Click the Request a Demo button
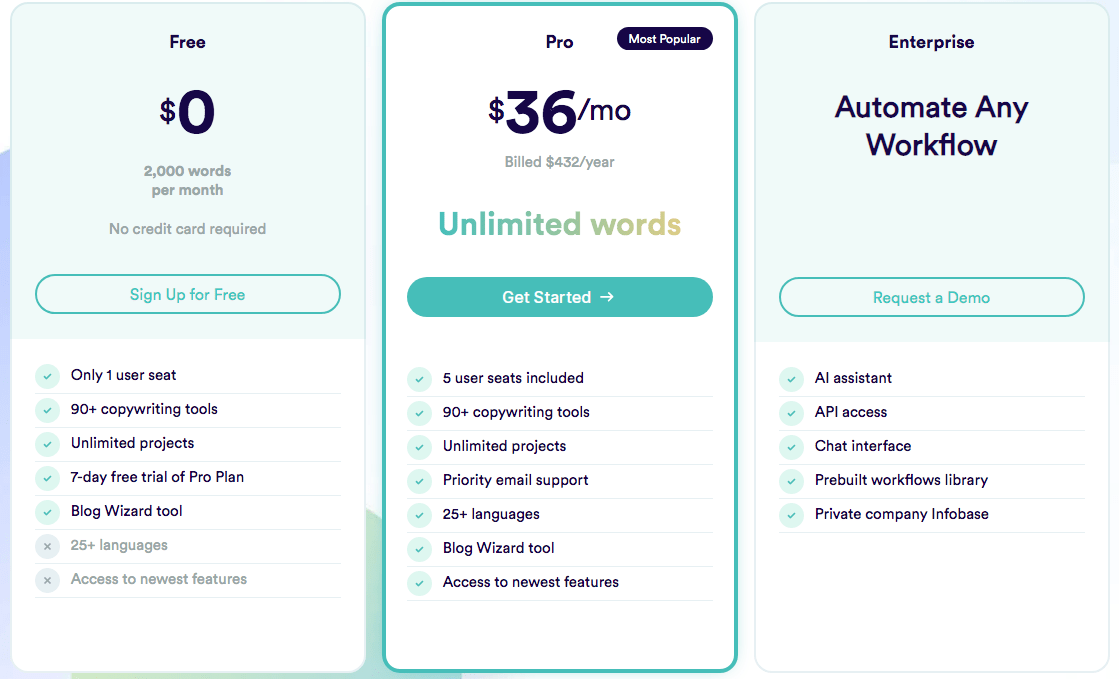The width and height of the screenshot is (1119, 679). (x=931, y=297)
